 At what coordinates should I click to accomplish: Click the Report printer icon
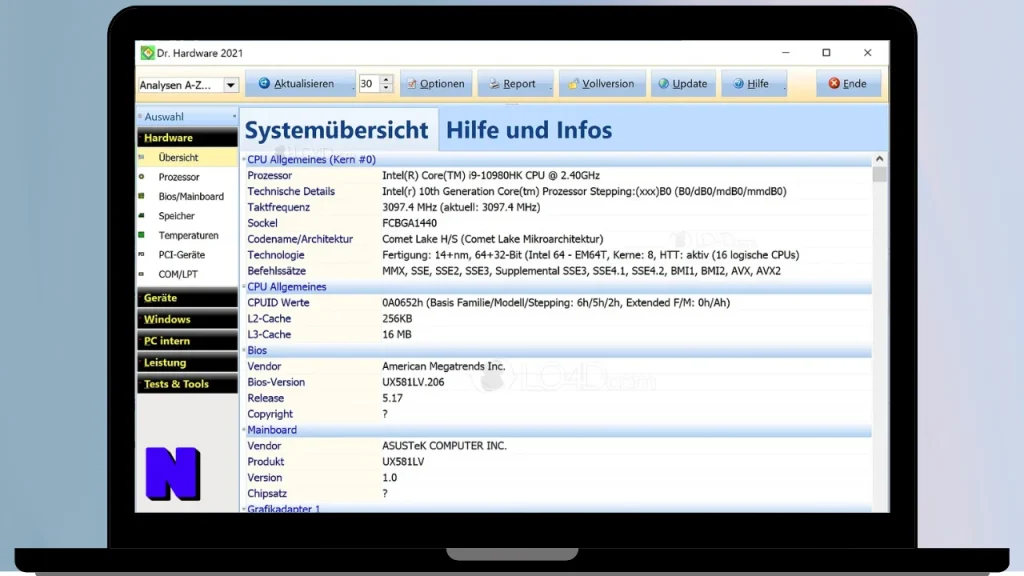point(494,84)
